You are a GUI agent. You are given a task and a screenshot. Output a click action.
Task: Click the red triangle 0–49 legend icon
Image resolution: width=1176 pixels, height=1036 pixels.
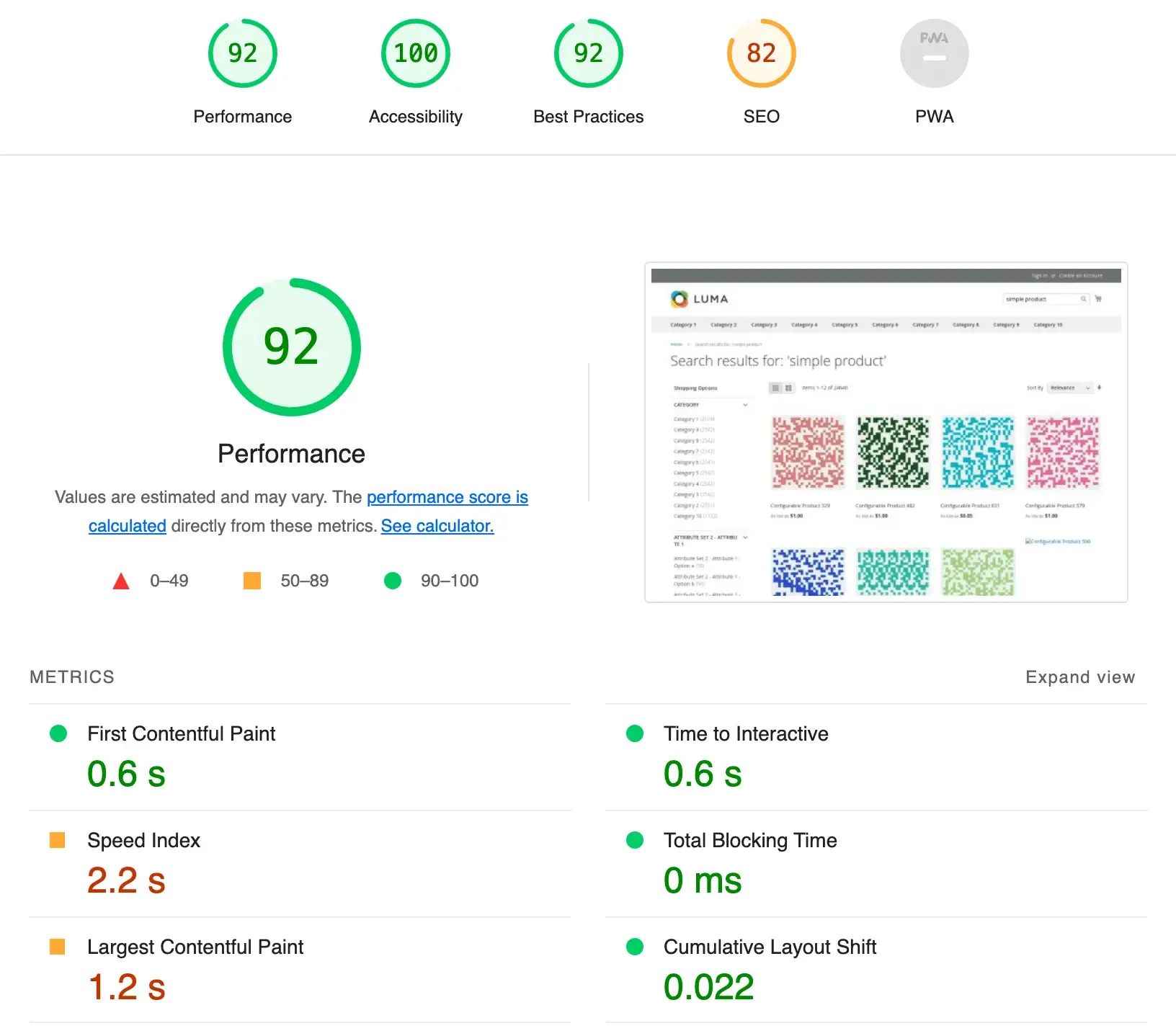[121, 581]
